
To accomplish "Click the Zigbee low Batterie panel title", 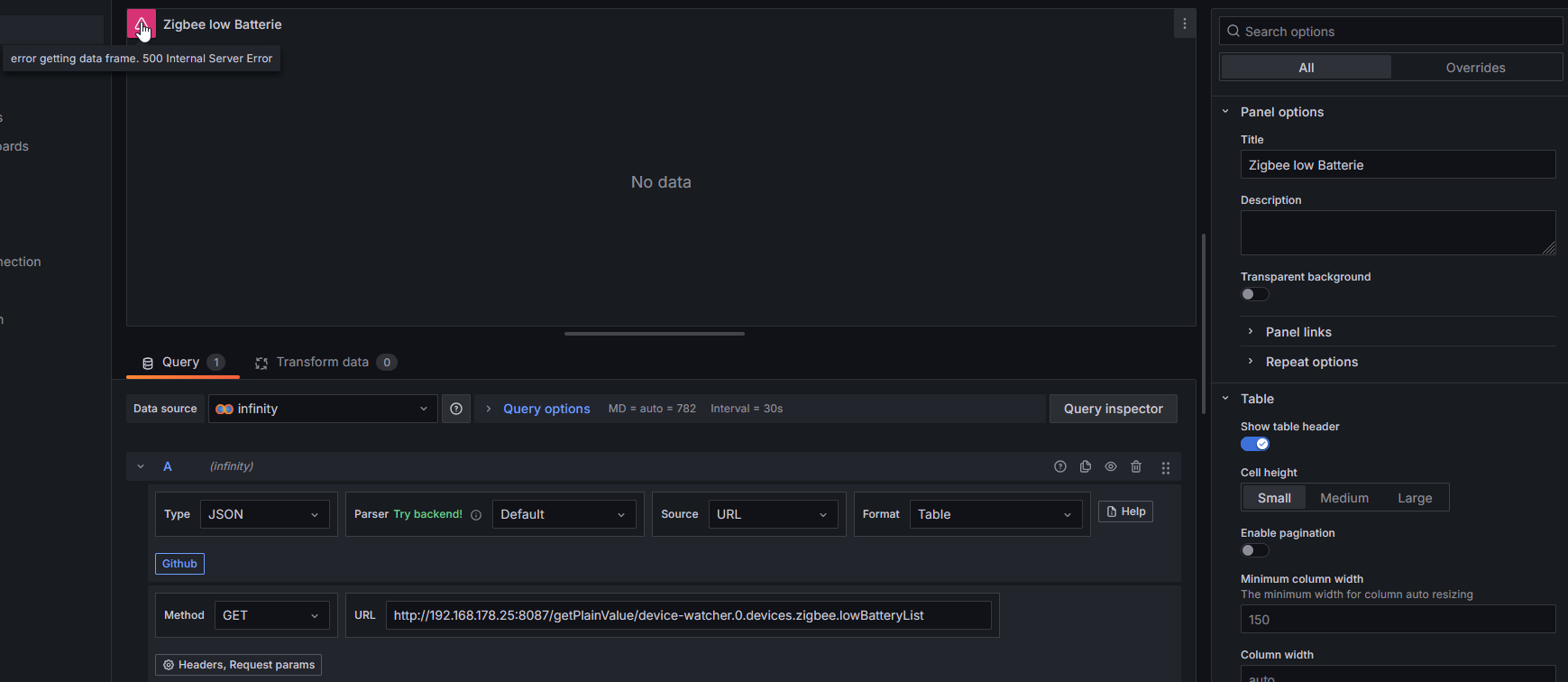I will [222, 24].
